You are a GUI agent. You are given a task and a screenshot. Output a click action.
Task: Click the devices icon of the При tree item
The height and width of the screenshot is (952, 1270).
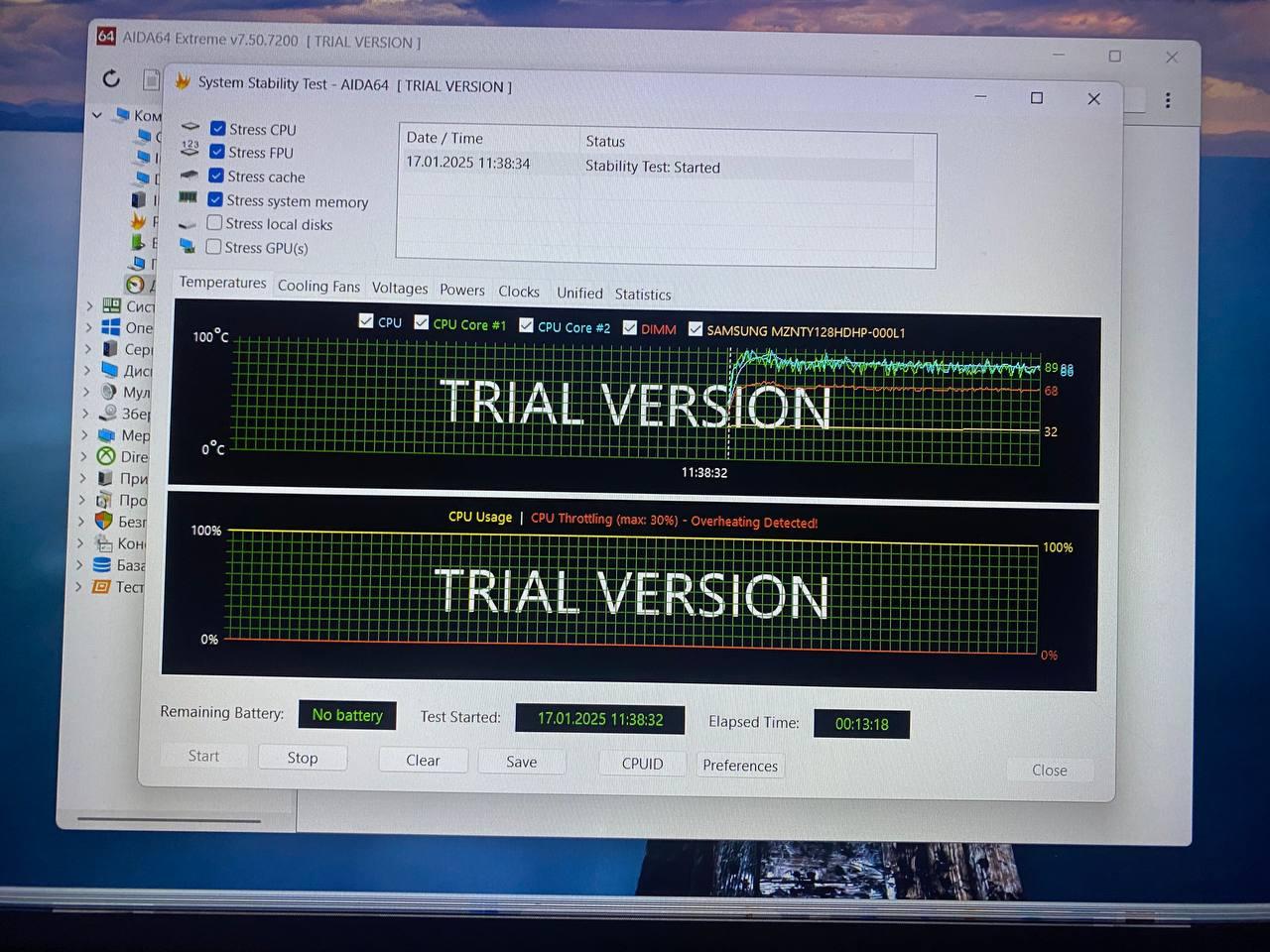pyautogui.click(x=104, y=478)
